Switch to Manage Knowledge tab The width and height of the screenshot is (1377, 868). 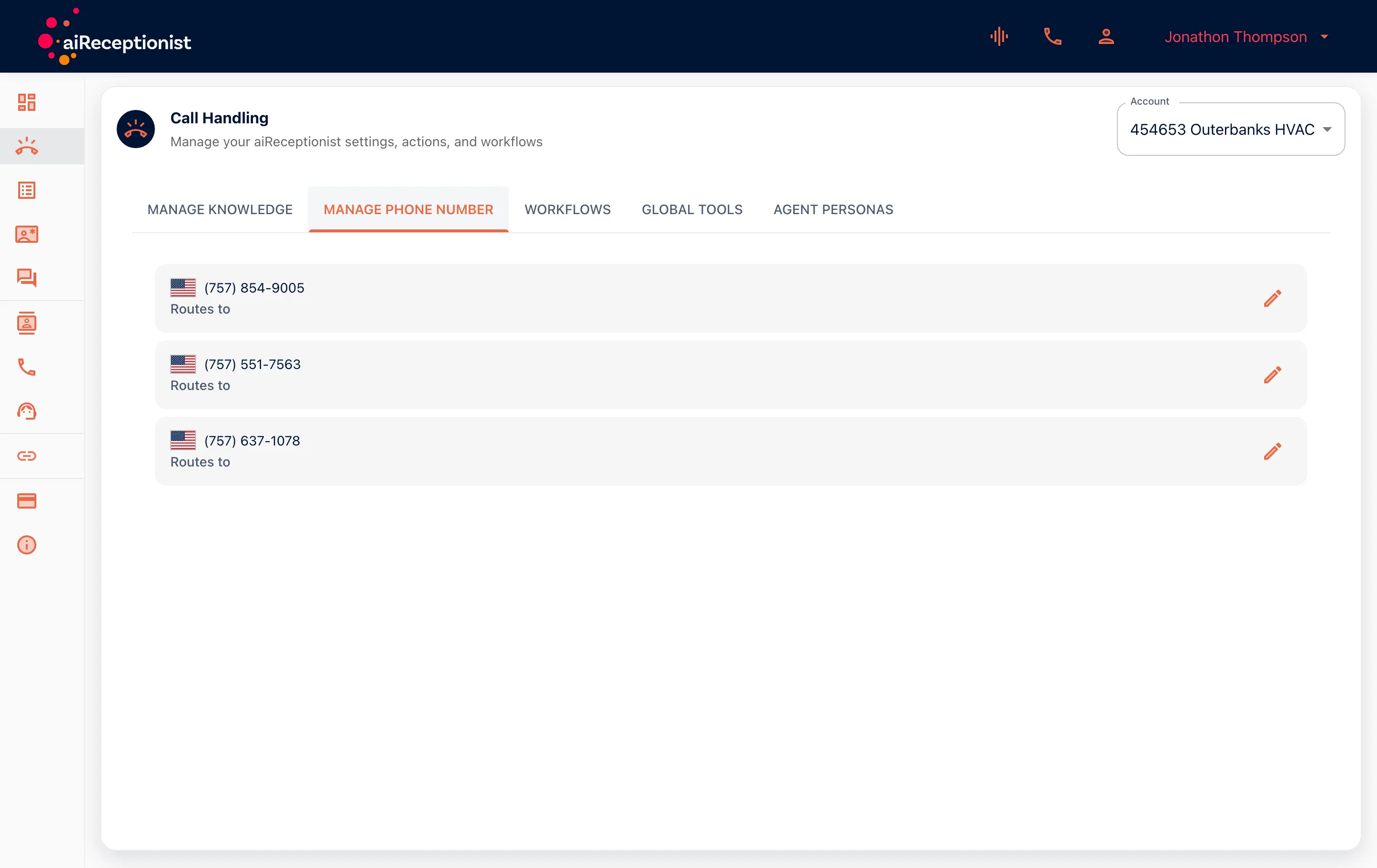[x=219, y=209]
